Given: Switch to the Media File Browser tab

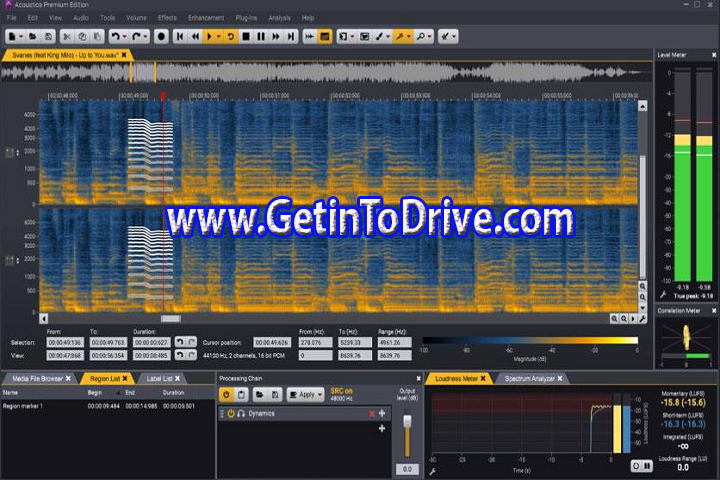Looking at the screenshot, I should pyautogui.click(x=38, y=378).
